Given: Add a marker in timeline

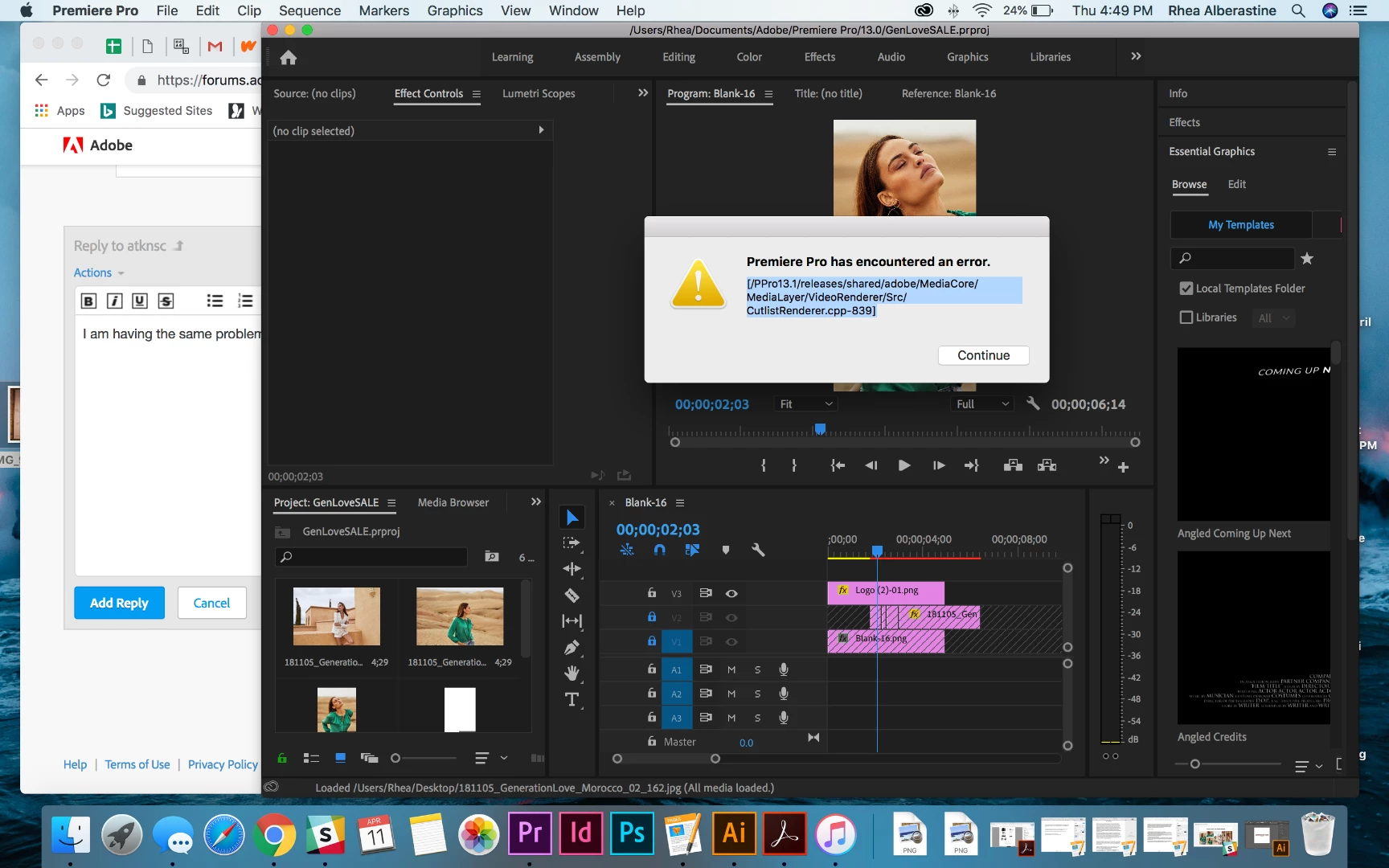Looking at the screenshot, I should [726, 550].
